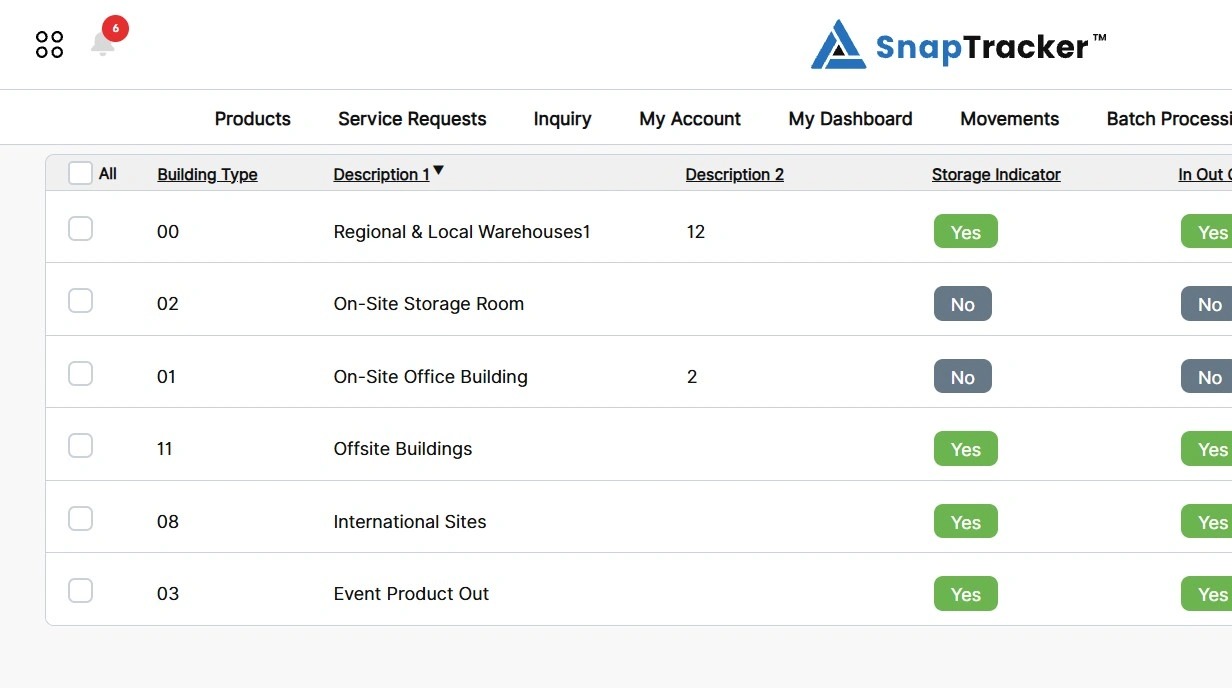The height and width of the screenshot is (688, 1232).
Task: Open the Products menu
Action: [253, 119]
